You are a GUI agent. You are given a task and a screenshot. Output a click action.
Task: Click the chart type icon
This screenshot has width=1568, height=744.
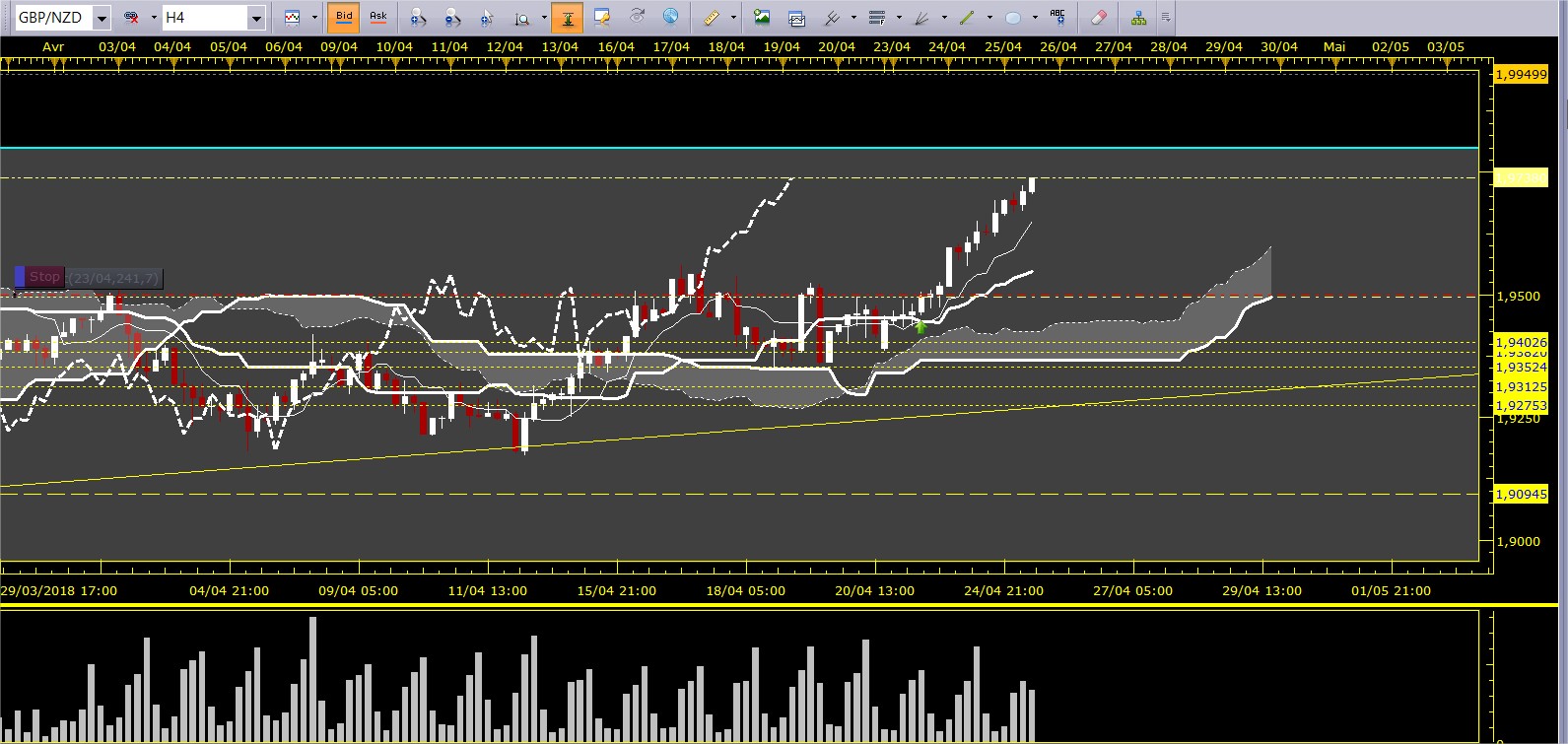[293, 17]
